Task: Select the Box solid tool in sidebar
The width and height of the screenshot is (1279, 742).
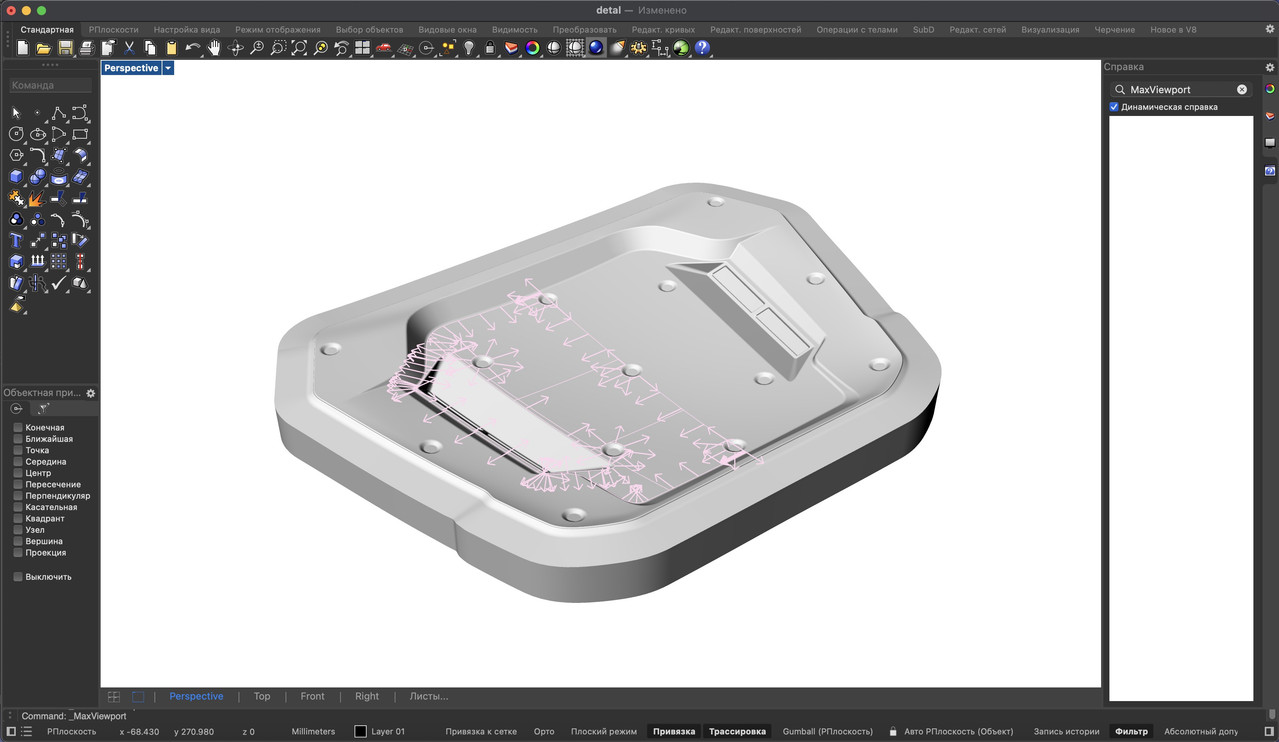Action: [16, 177]
